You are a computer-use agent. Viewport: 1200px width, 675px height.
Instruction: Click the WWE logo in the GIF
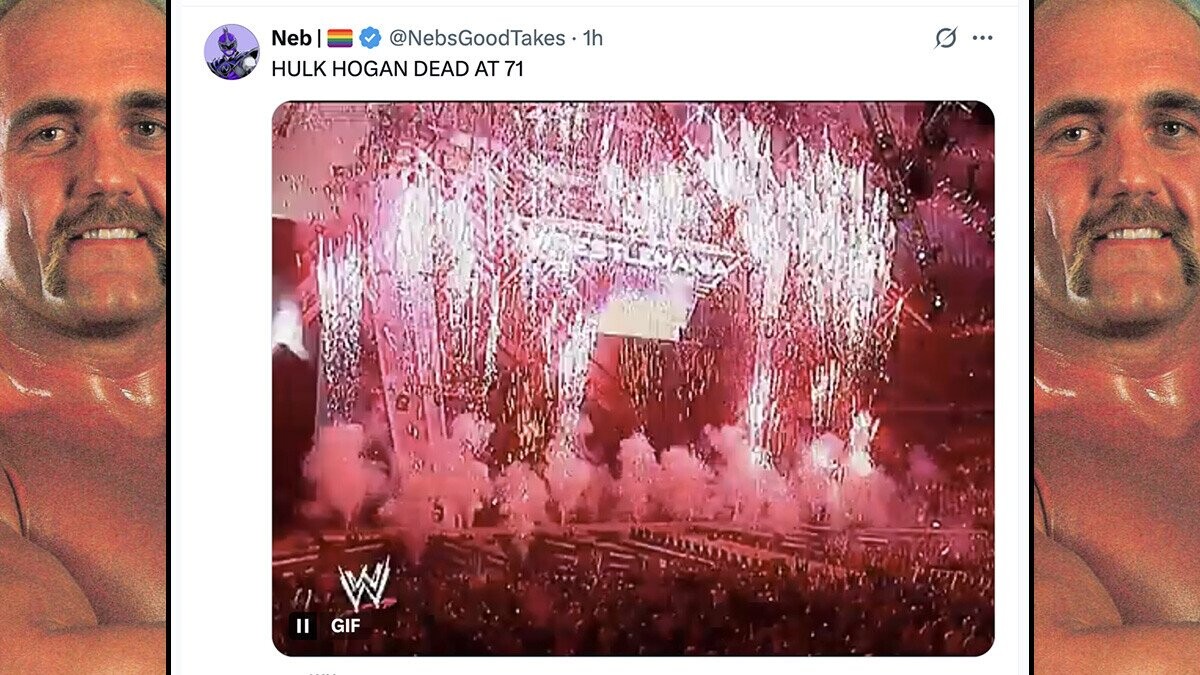click(363, 583)
